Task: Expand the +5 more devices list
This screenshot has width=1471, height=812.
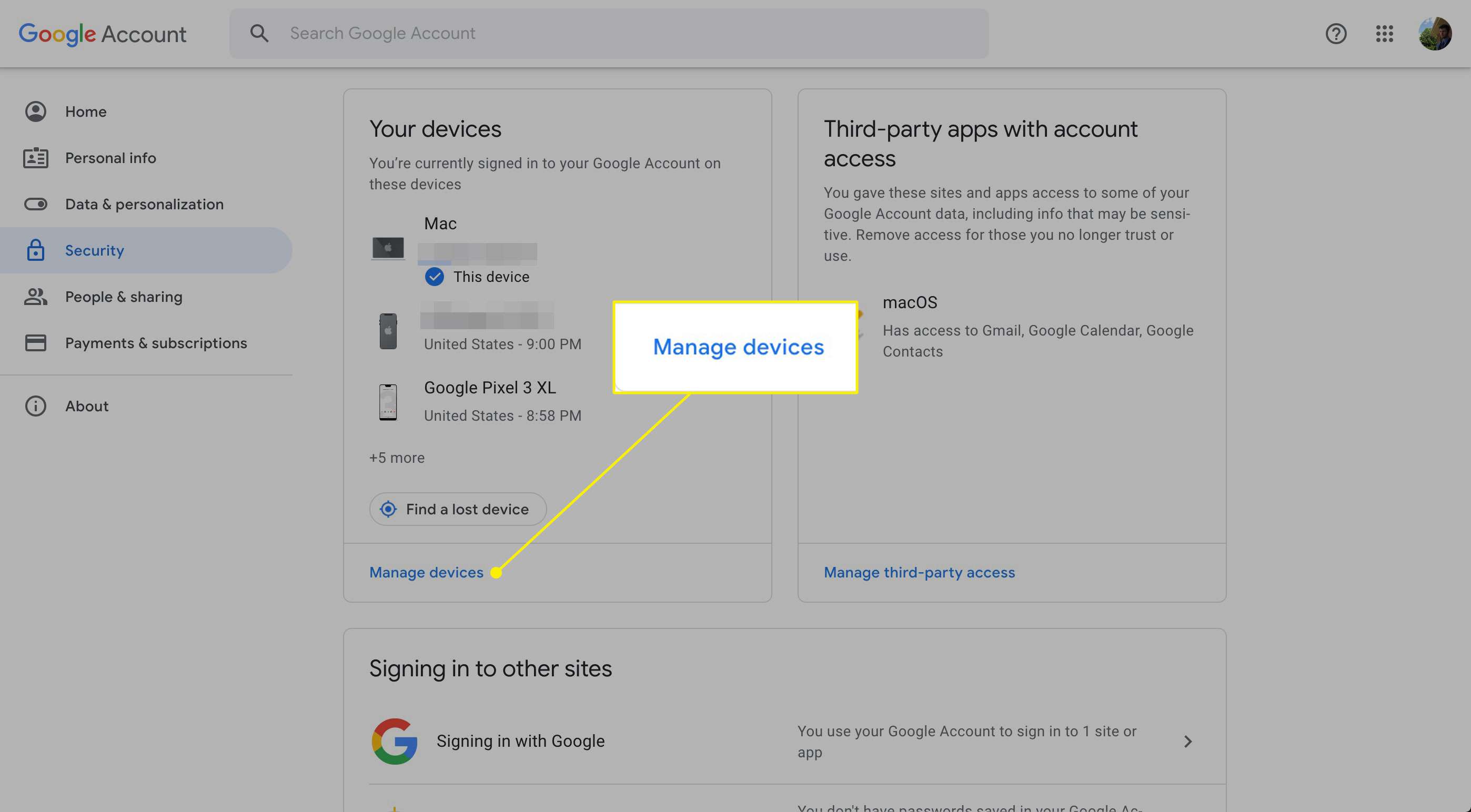Action: 397,457
